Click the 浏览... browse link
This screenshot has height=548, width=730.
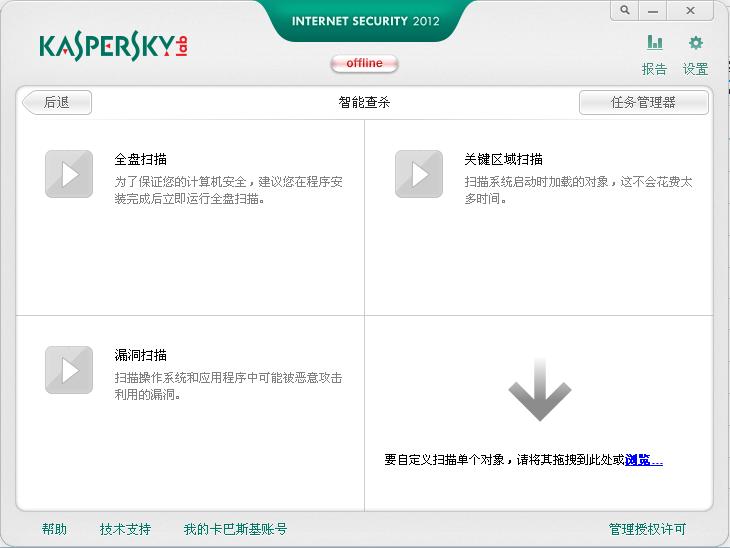pyautogui.click(x=643, y=460)
